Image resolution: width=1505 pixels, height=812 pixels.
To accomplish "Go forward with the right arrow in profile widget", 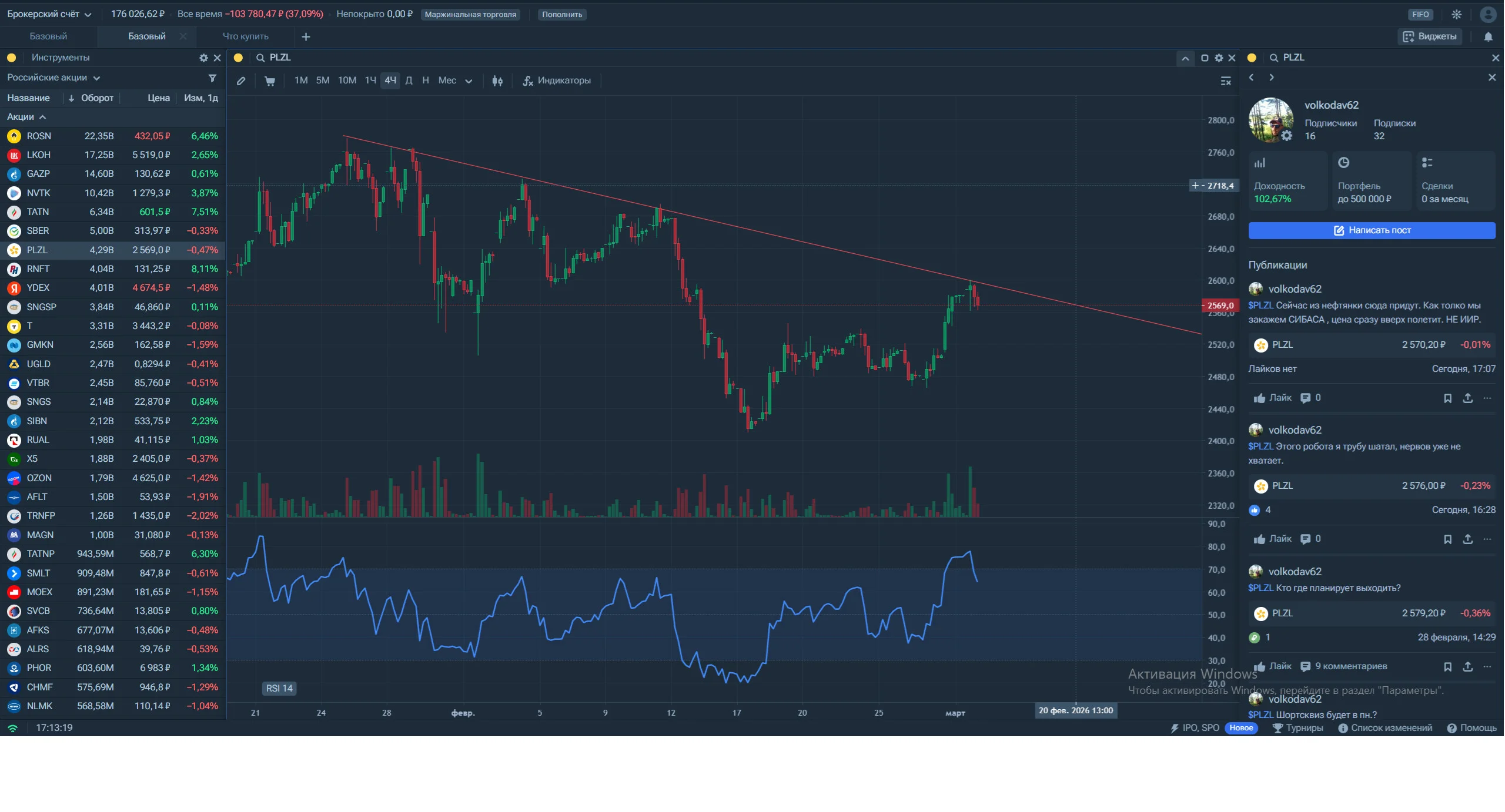I will (x=1272, y=77).
